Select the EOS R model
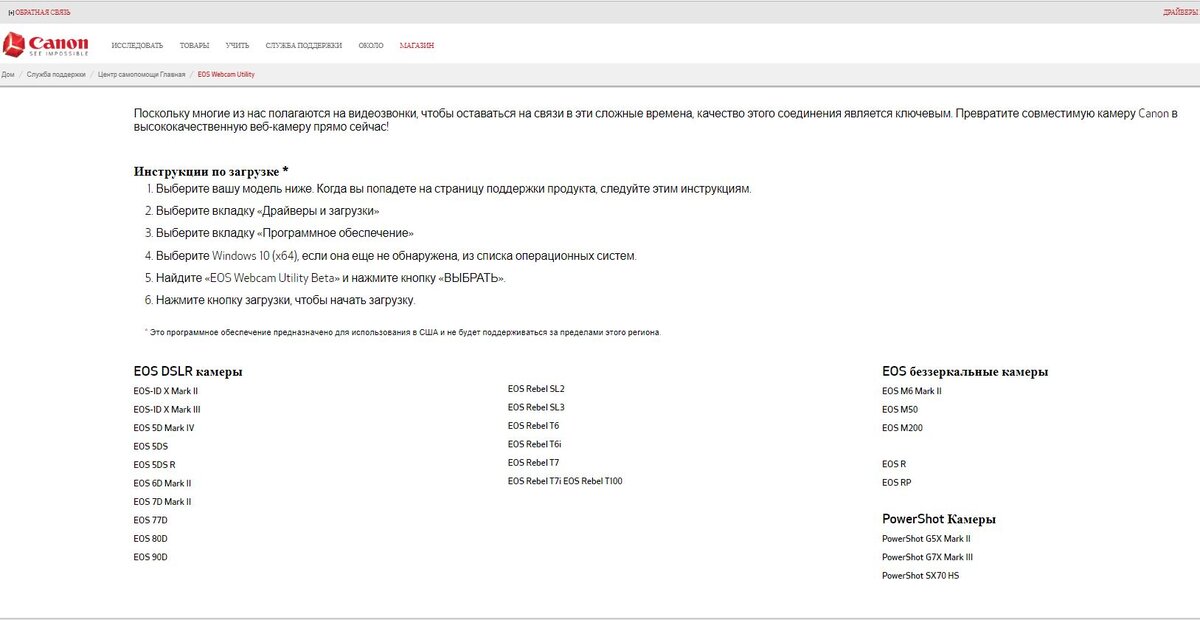The width and height of the screenshot is (1200, 620). coord(894,464)
